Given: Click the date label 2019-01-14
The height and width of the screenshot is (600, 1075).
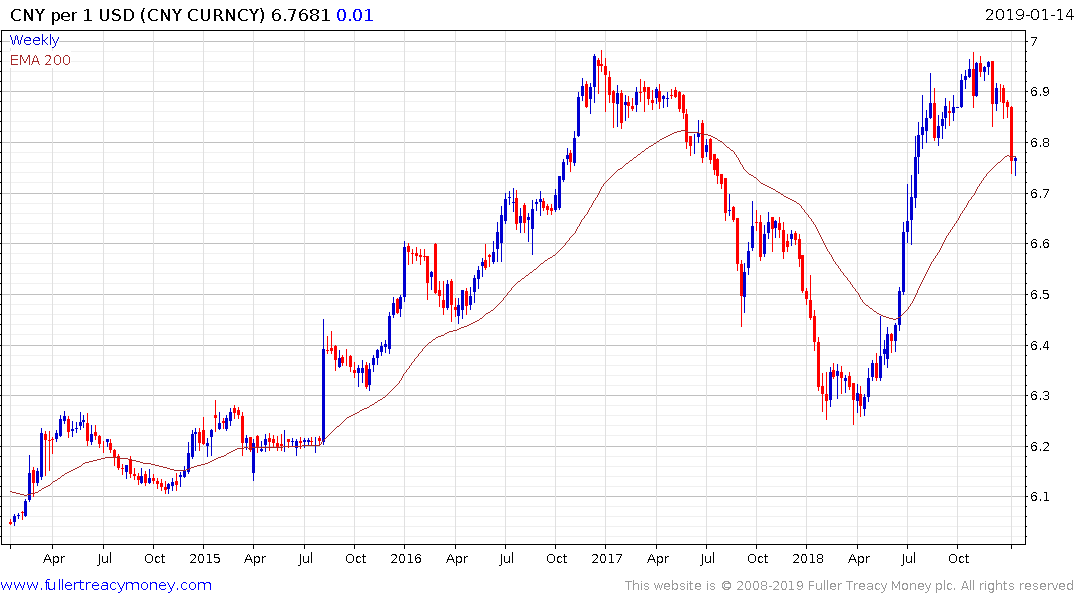Looking at the screenshot, I should click(1028, 14).
